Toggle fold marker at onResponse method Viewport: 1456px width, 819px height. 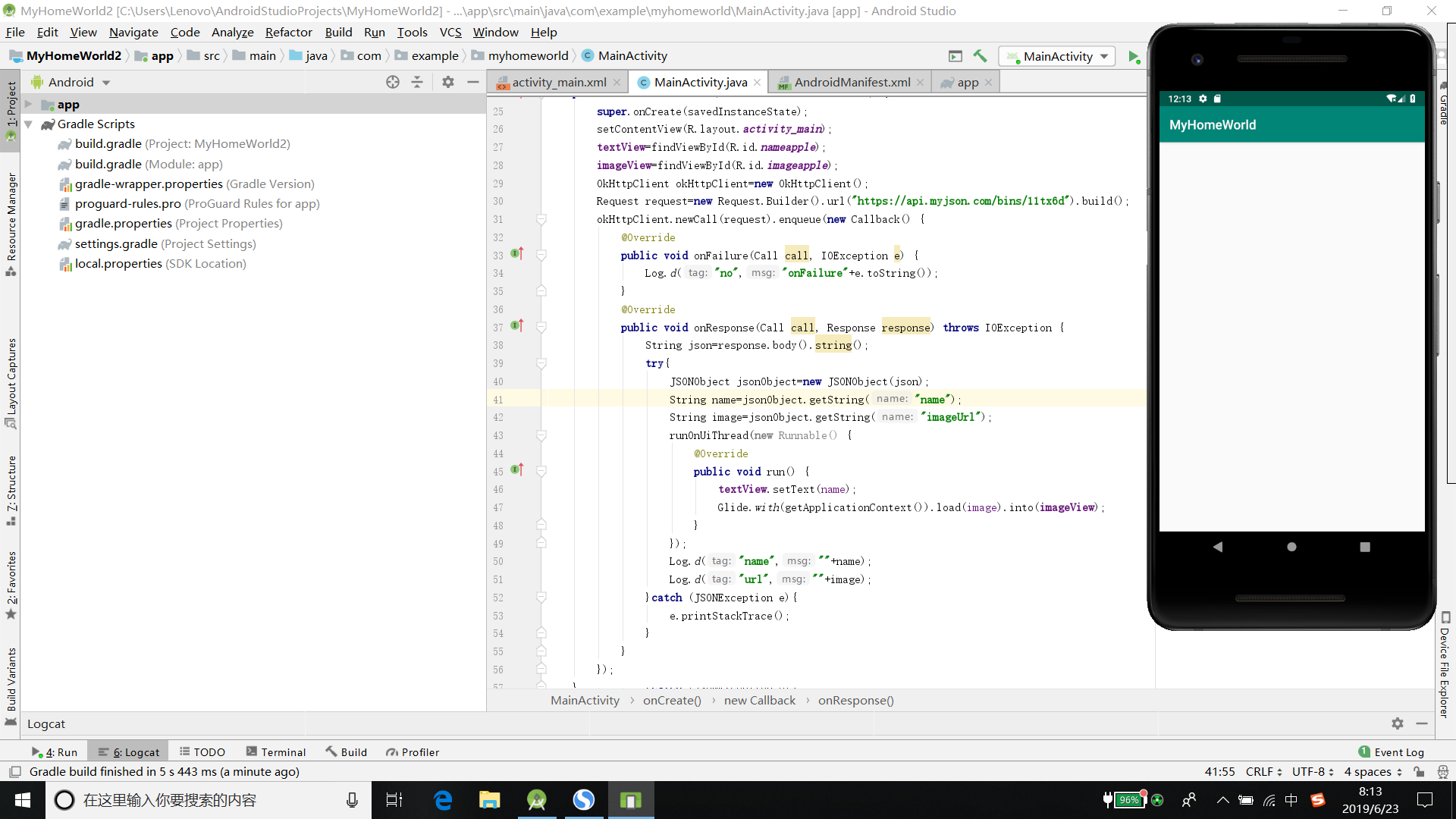point(541,328)
